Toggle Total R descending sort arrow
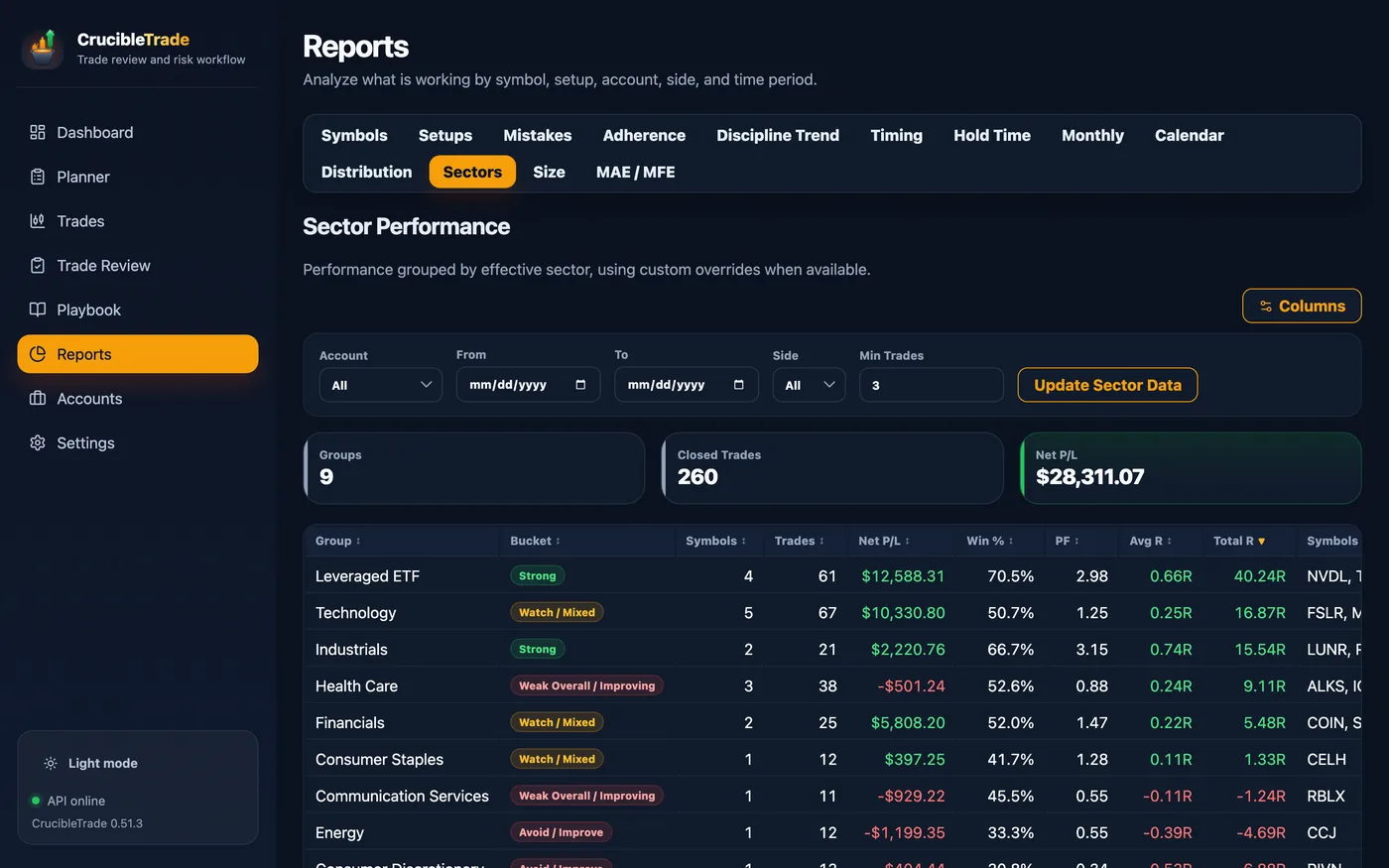 [x=1262, y=542]
